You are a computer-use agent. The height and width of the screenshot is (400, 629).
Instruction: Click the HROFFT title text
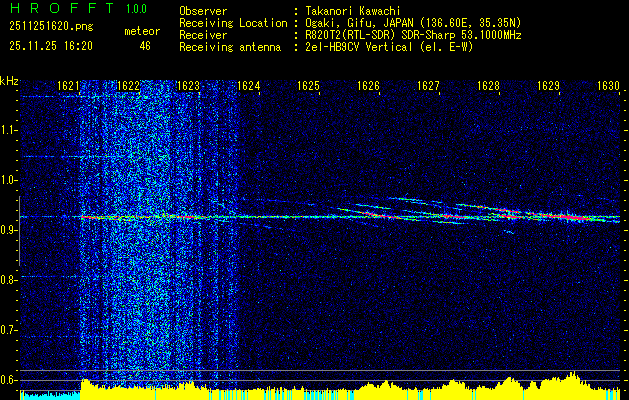[62, 8]
